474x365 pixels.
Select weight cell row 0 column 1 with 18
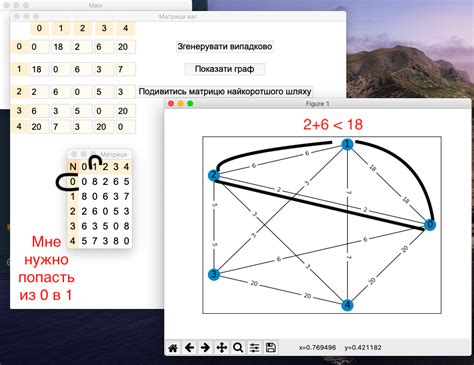click(61, 47)
